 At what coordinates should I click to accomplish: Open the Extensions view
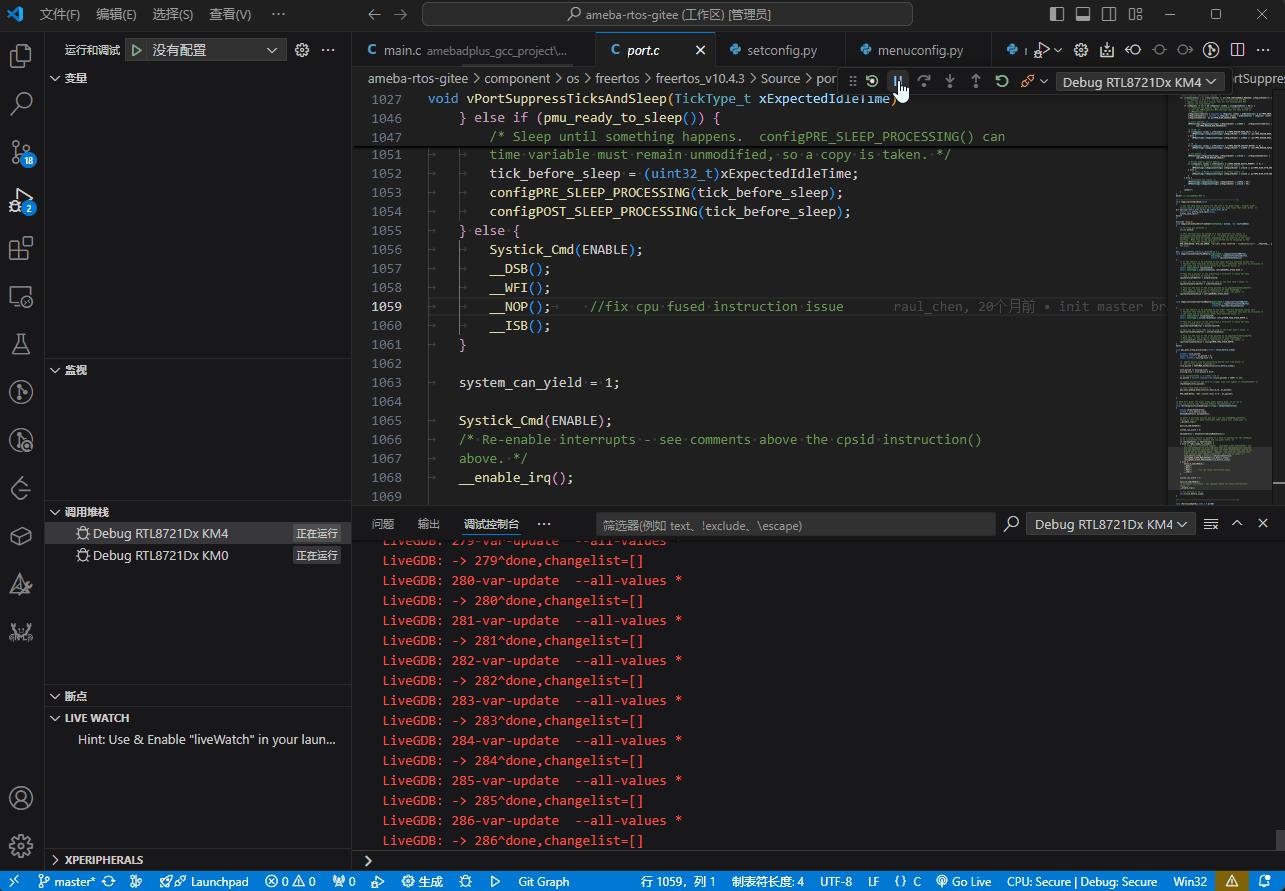pyautogui.click(x=21, y=248)
